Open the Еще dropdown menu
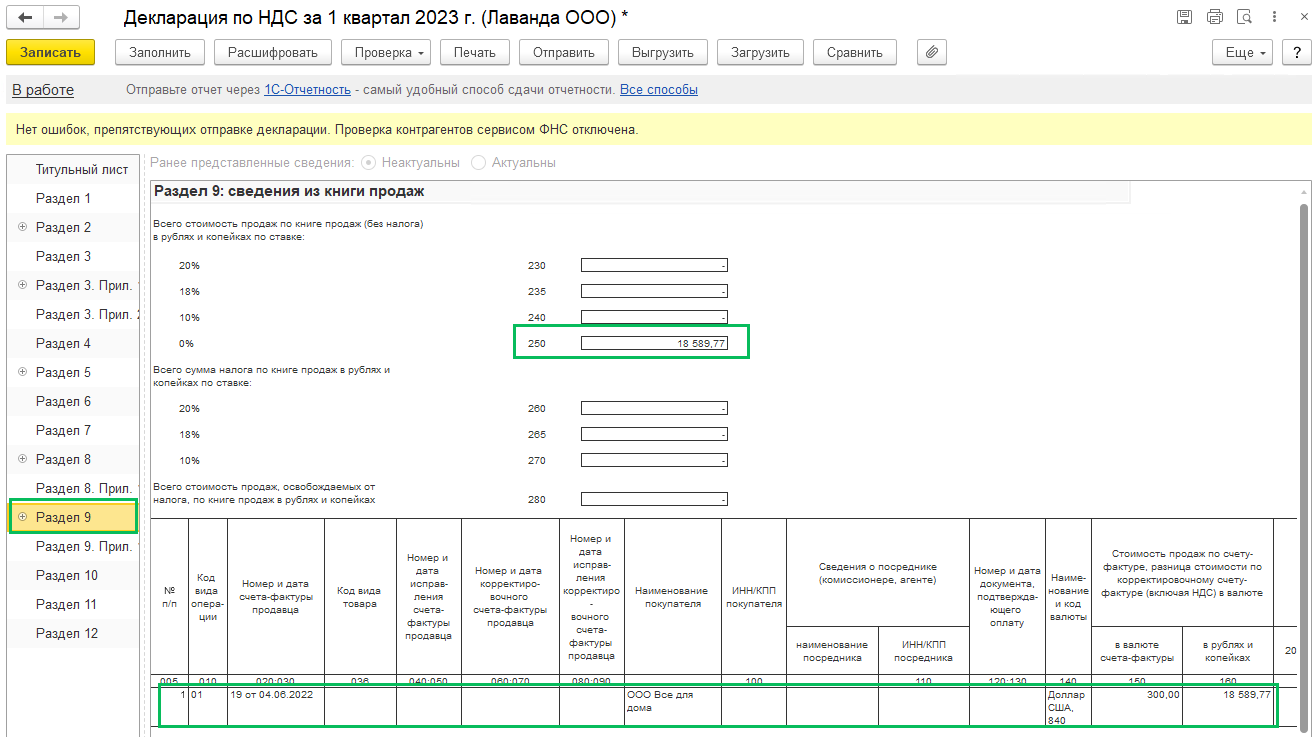Image resolution: width=1315 pixels, height=737 pixels. 1241,53
